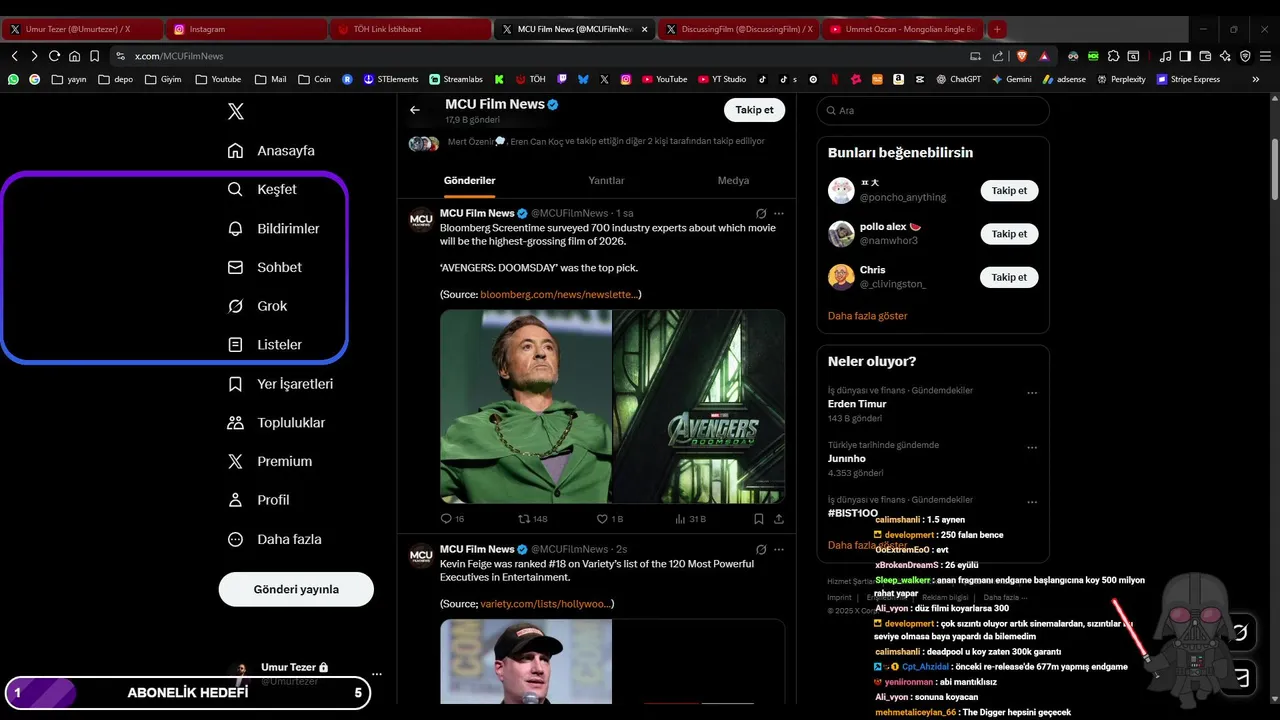The image size is (1280, 720).
Task: Open WhatsApp bookmark icon
Action: pyautogui.click(x=13, y=79)
